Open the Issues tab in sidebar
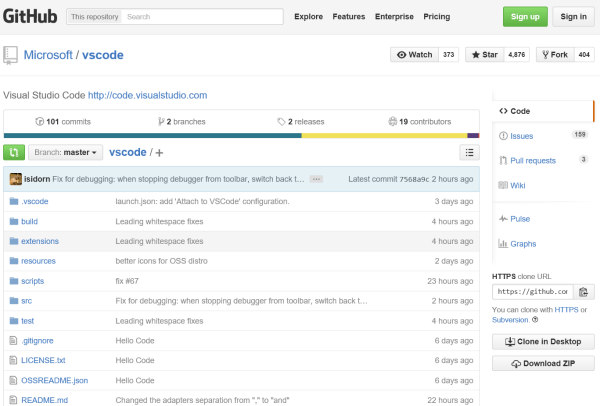Screen dimensions: 600x406 [521, 135]
